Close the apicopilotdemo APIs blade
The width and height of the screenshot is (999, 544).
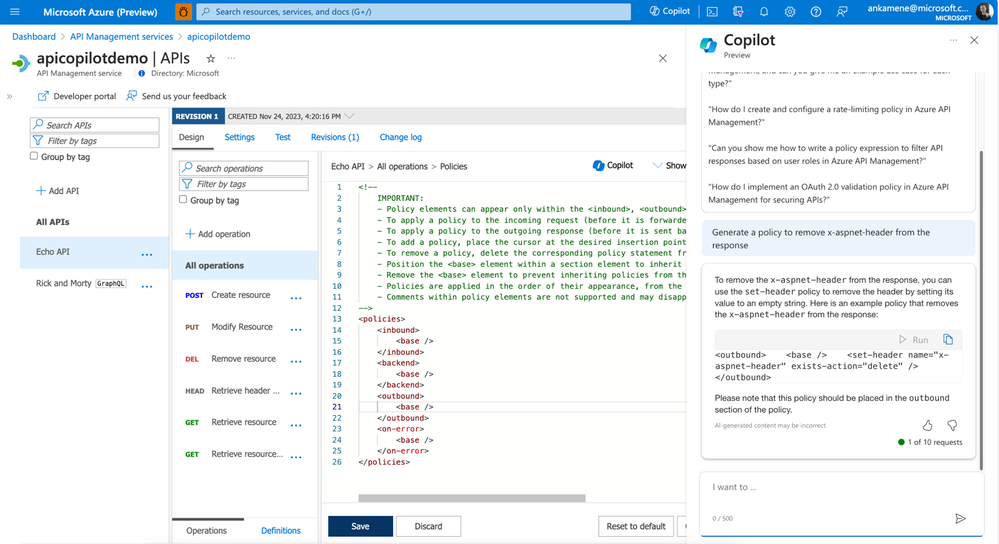coord(663,59)
